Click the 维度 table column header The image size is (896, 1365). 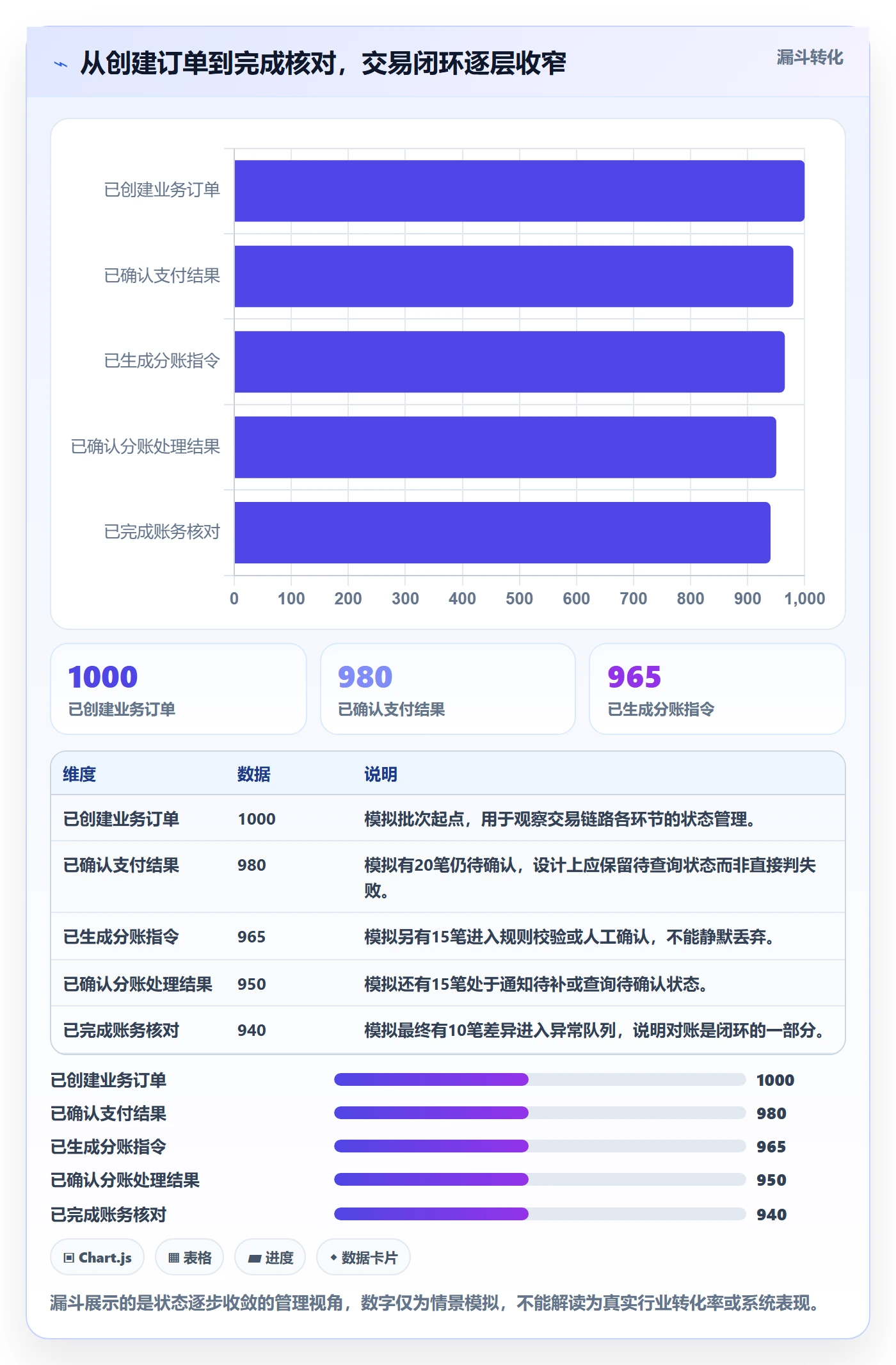tap(79, 774)
